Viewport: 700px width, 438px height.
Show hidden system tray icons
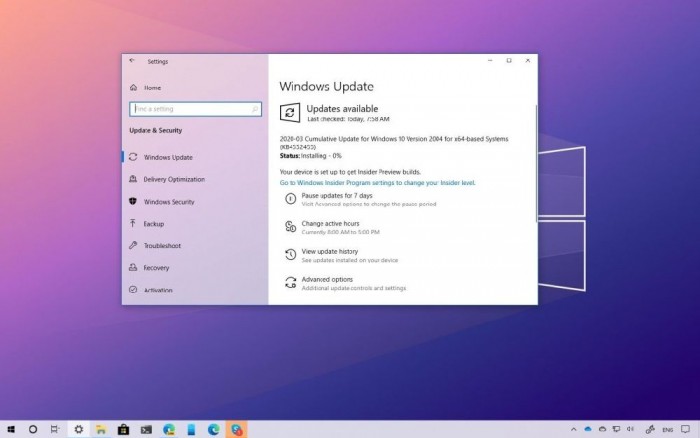coord(573,428)
